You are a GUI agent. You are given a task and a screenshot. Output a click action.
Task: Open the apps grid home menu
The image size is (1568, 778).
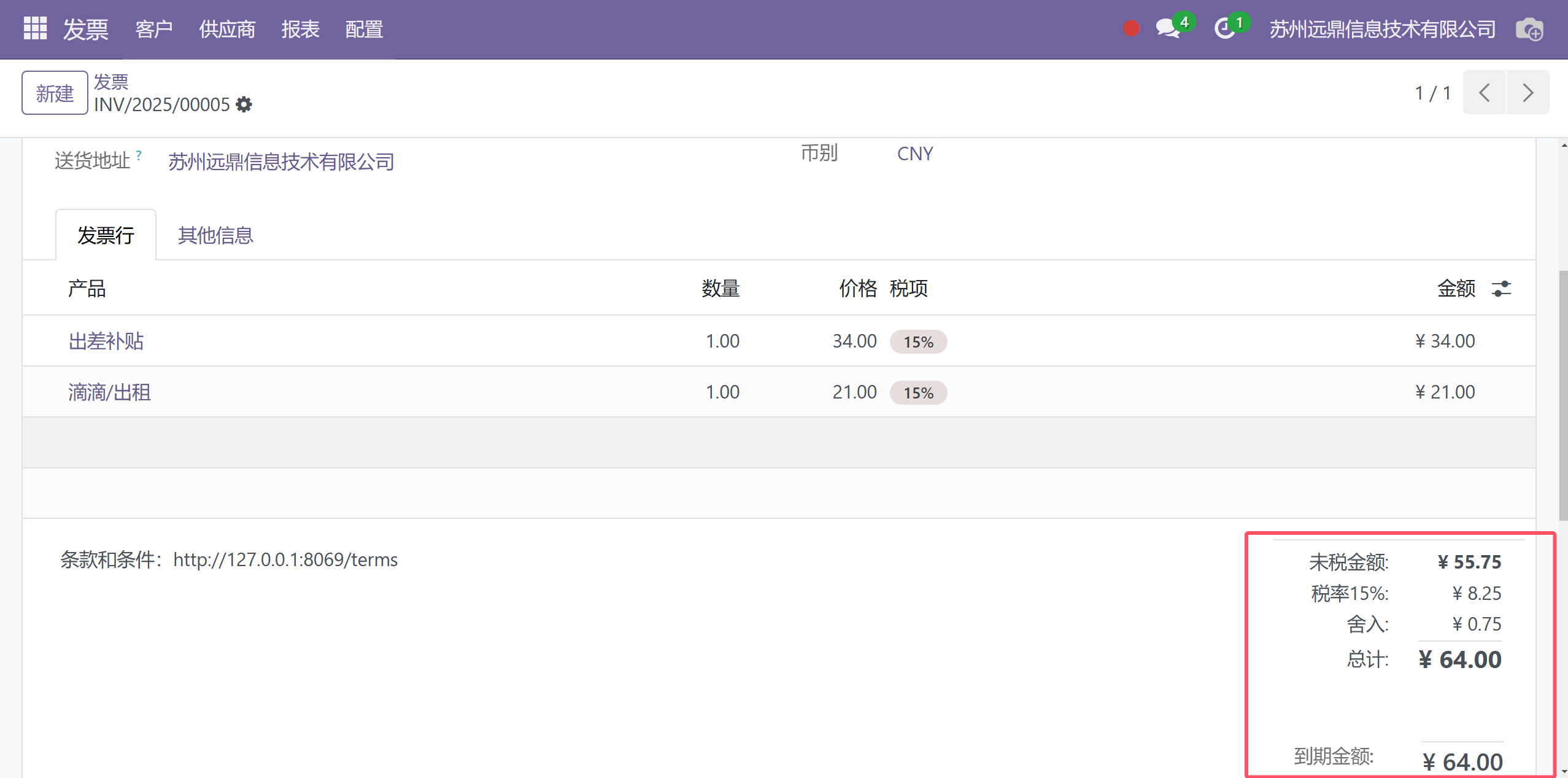(35, 28)
